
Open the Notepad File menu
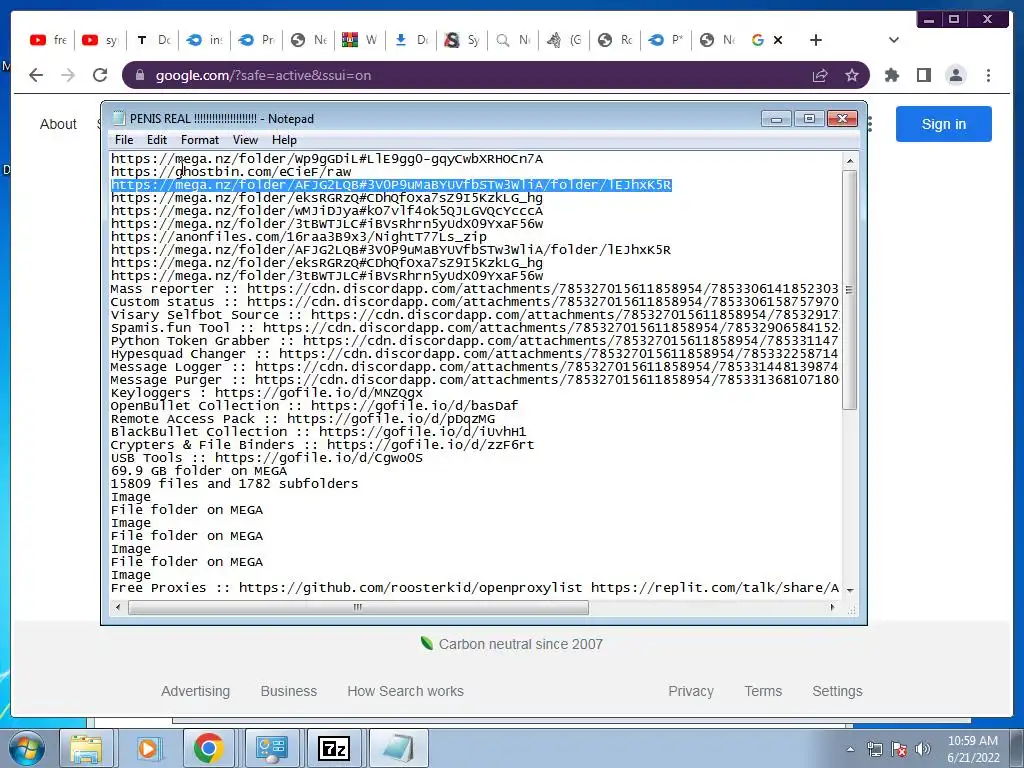[x=124, y=140]
